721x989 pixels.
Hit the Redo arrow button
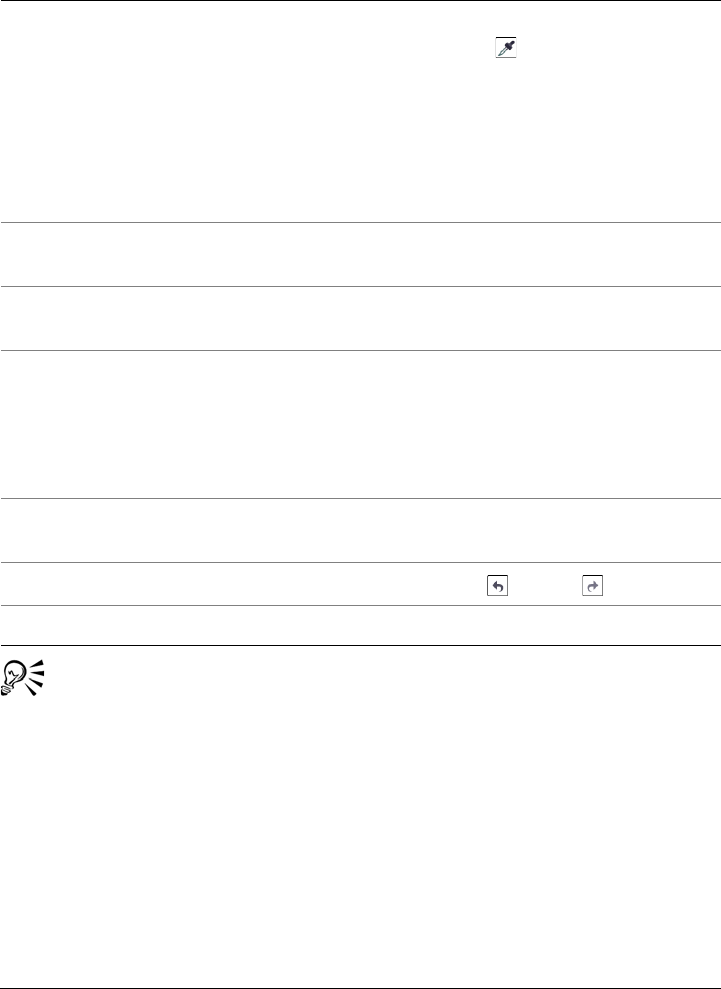click(591, 584)
